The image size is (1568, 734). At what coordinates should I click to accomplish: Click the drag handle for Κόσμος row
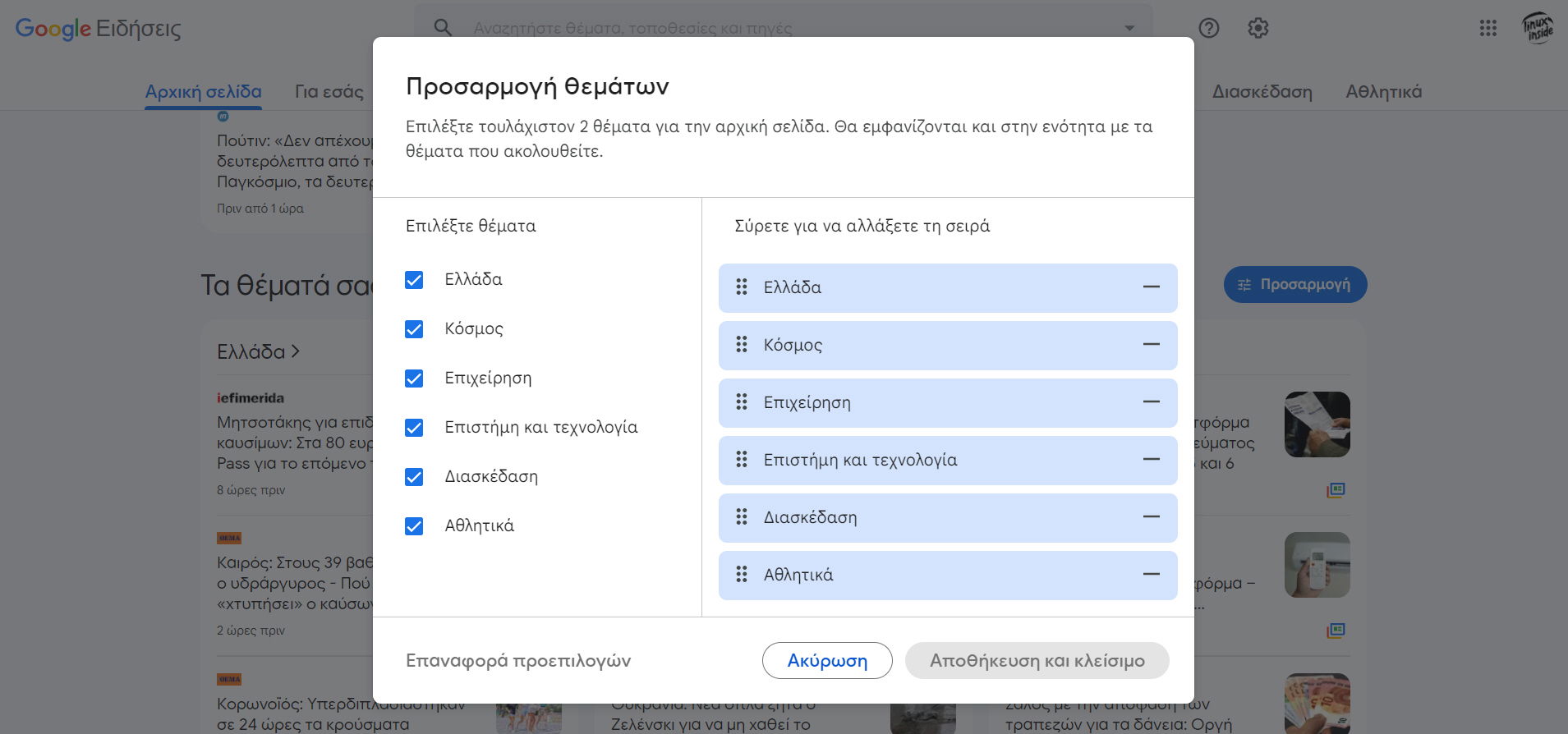[x=742, y=344]
